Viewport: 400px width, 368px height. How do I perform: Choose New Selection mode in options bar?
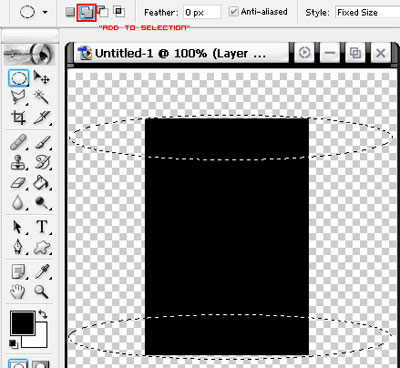point(70,12)
